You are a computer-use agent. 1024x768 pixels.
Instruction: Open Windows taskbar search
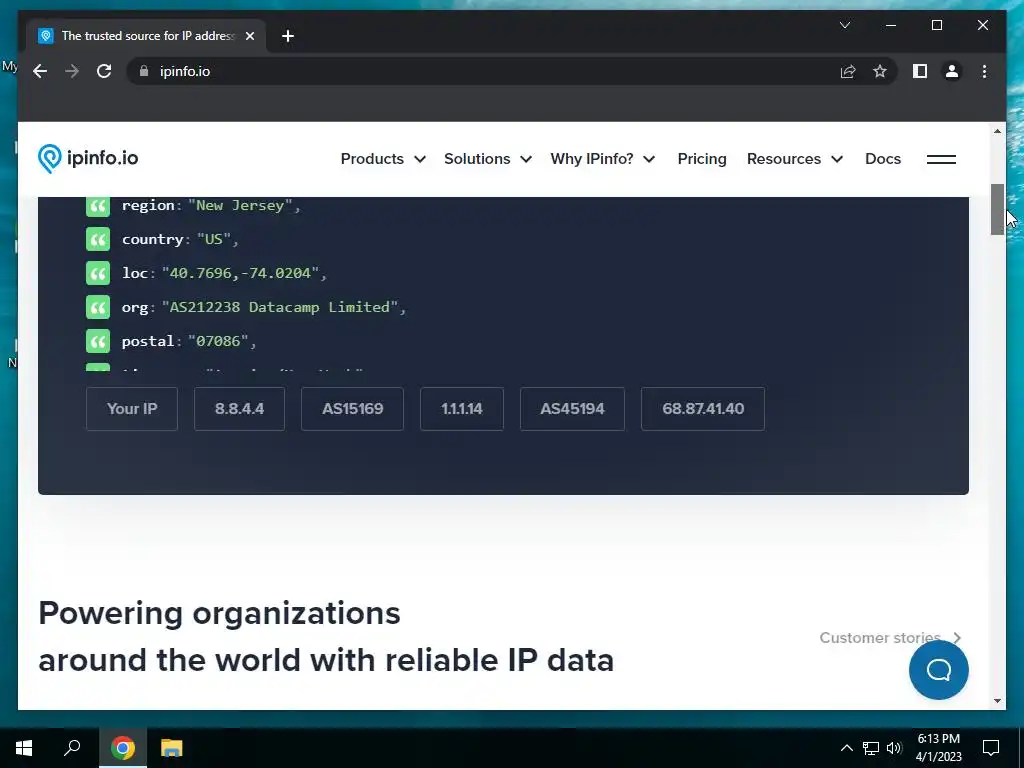click(72, 748)
